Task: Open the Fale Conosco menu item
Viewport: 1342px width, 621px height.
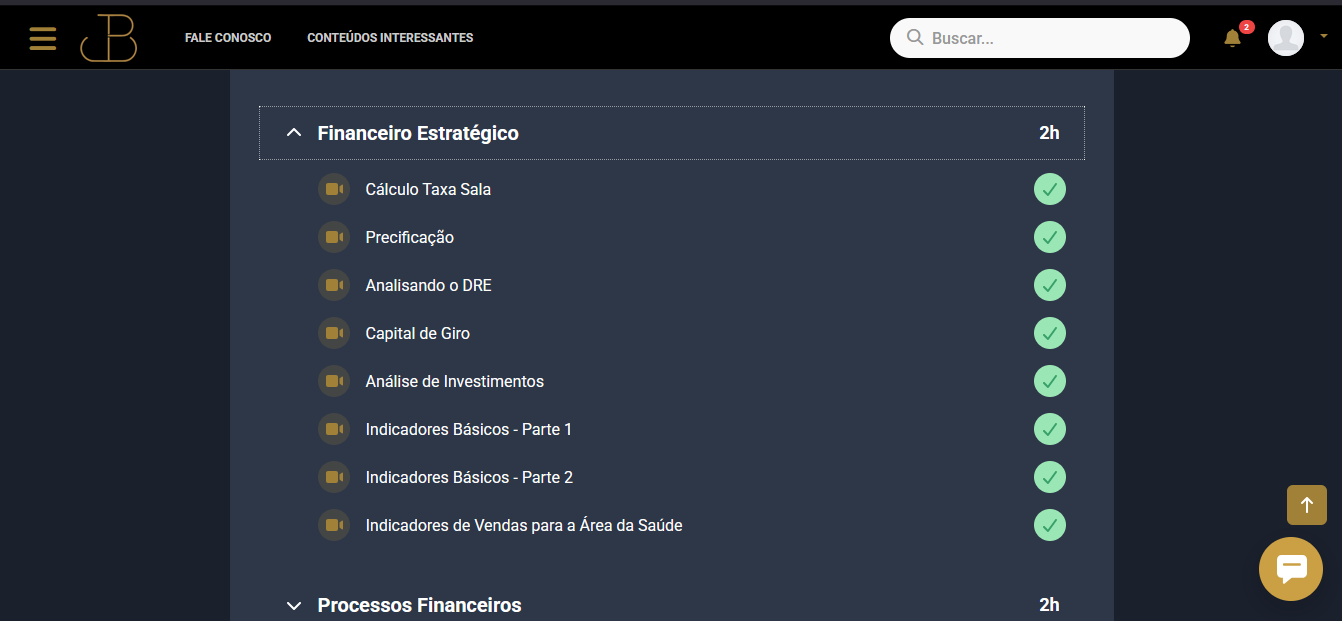Action: [228, 38]
